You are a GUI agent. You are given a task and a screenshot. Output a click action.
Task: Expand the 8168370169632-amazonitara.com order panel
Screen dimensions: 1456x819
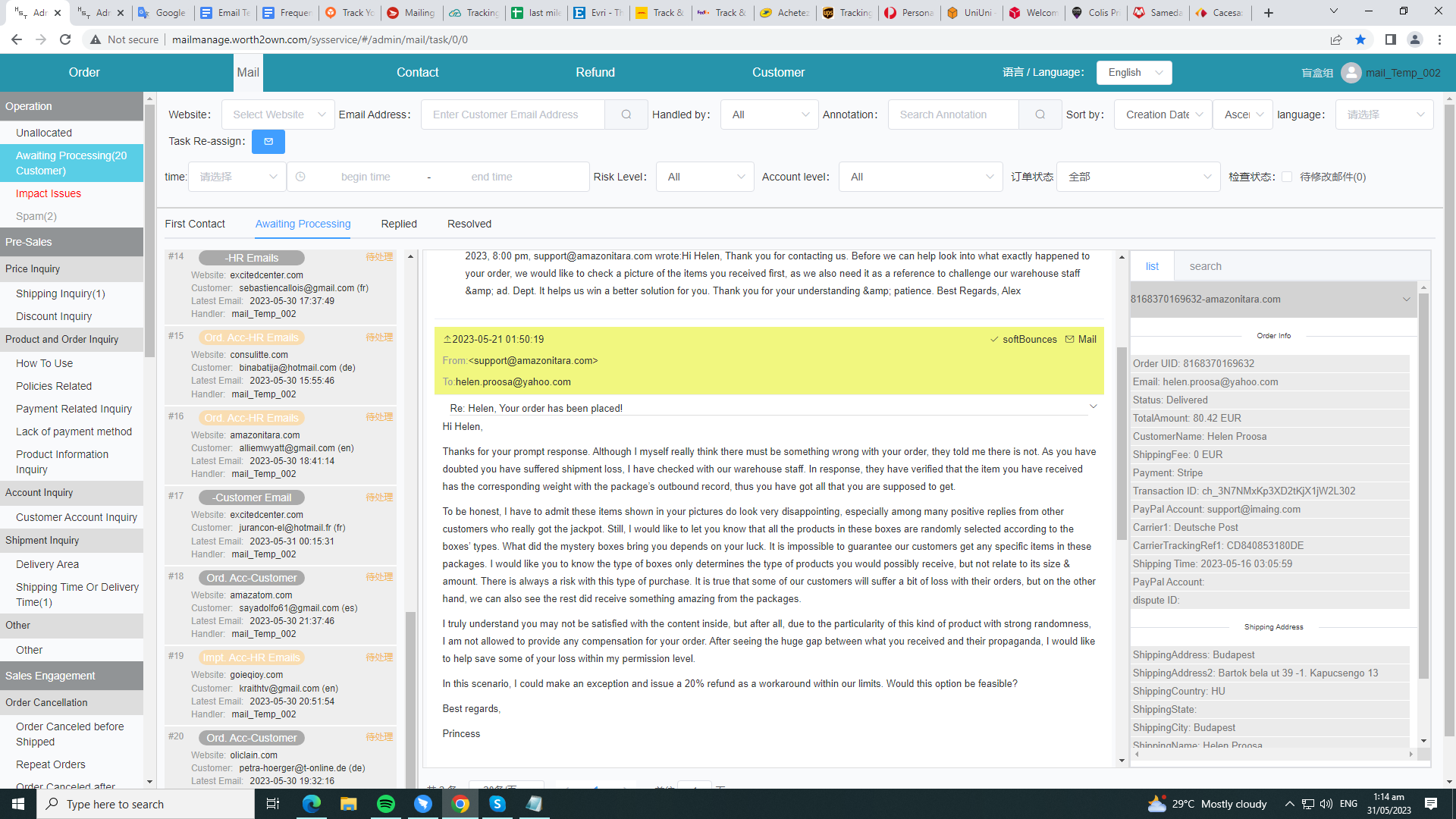pos(1406,300)
